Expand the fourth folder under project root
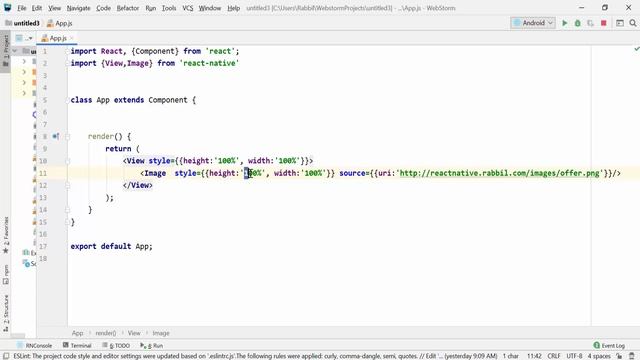This screenshot has height=360, width=640. [x=24, y=93]
